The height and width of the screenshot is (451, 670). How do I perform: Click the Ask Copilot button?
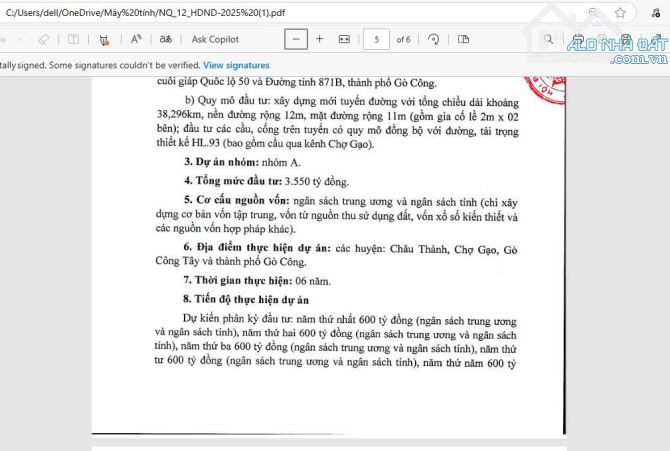[215, 39]
